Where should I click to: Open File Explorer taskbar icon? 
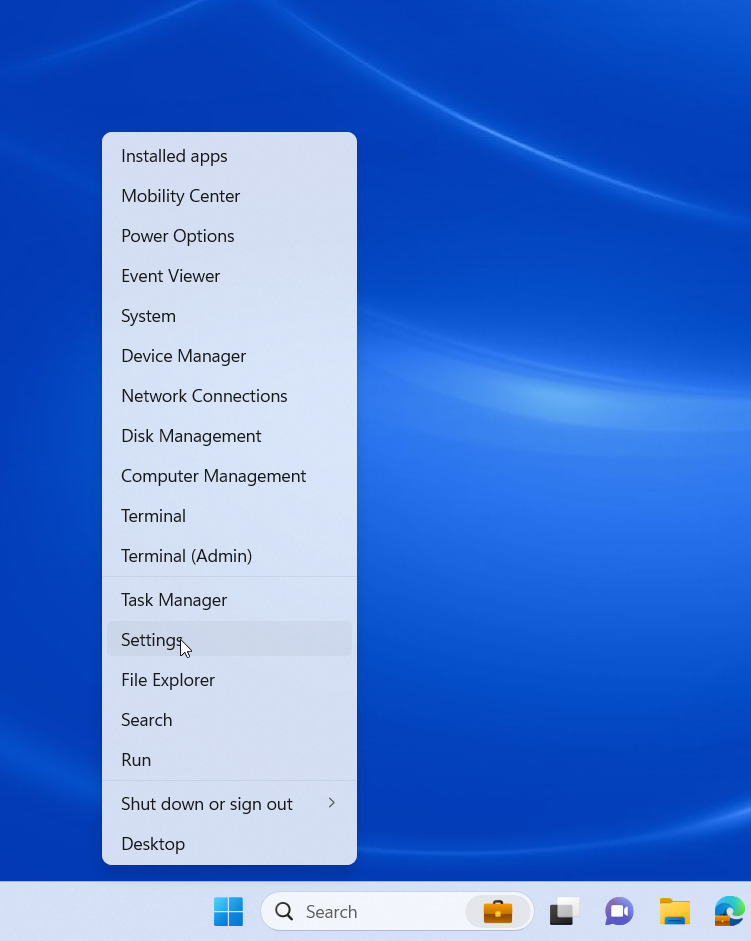pos(675,911)
